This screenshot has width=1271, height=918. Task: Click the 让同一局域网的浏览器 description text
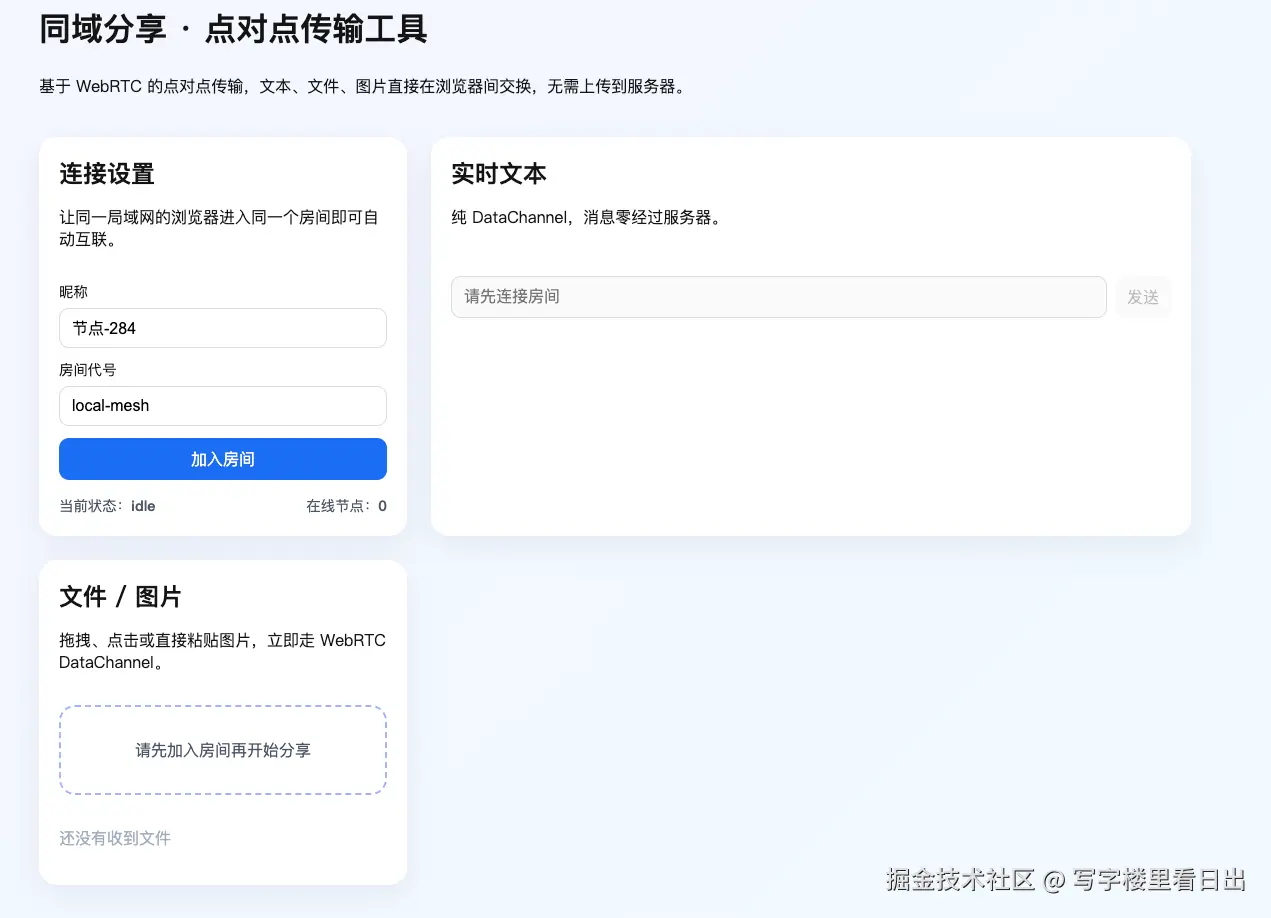click(219, 228)
